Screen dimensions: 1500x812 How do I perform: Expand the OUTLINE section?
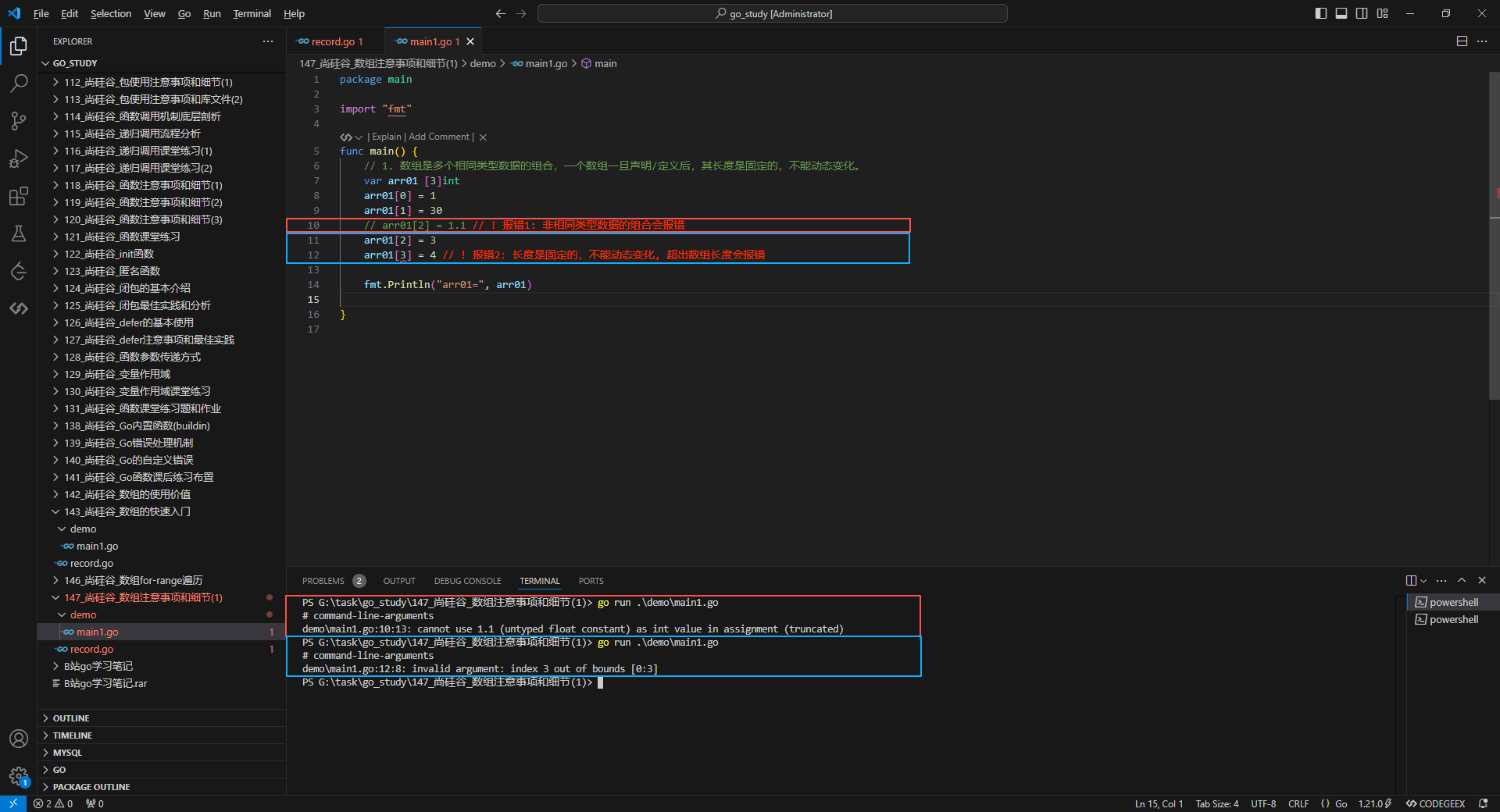pos(162,718)
